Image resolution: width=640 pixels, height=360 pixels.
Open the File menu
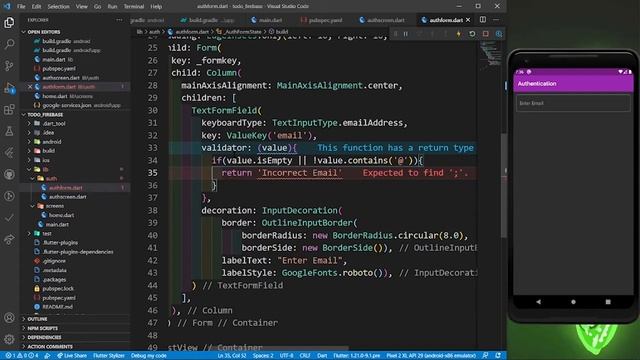pos(21,7)
